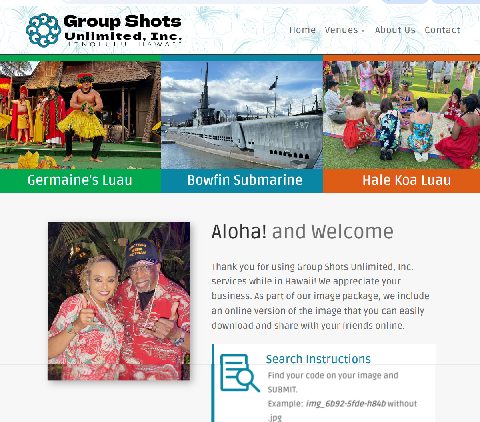Click the document magnifier Search Instructions icon
This screenshot has height=422, width=480.
click(239, 373)
